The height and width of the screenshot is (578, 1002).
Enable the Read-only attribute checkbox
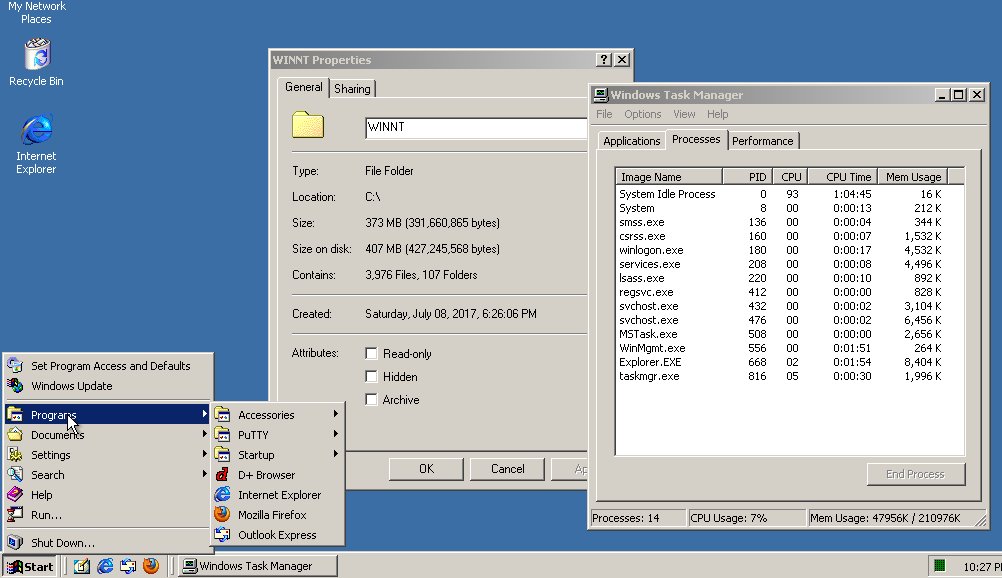[x=371, y=353]
